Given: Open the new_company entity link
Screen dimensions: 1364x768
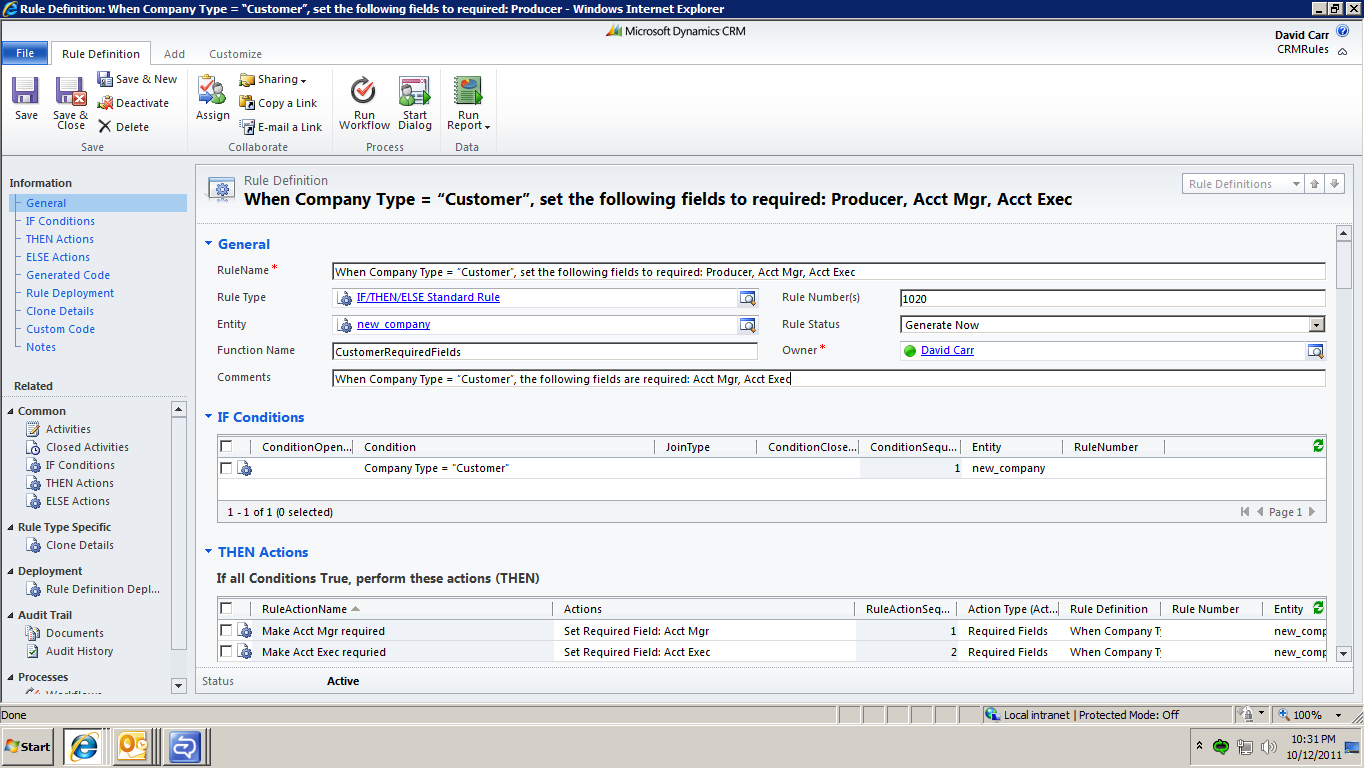Looking at the screenshot, I should click(394, 324).
